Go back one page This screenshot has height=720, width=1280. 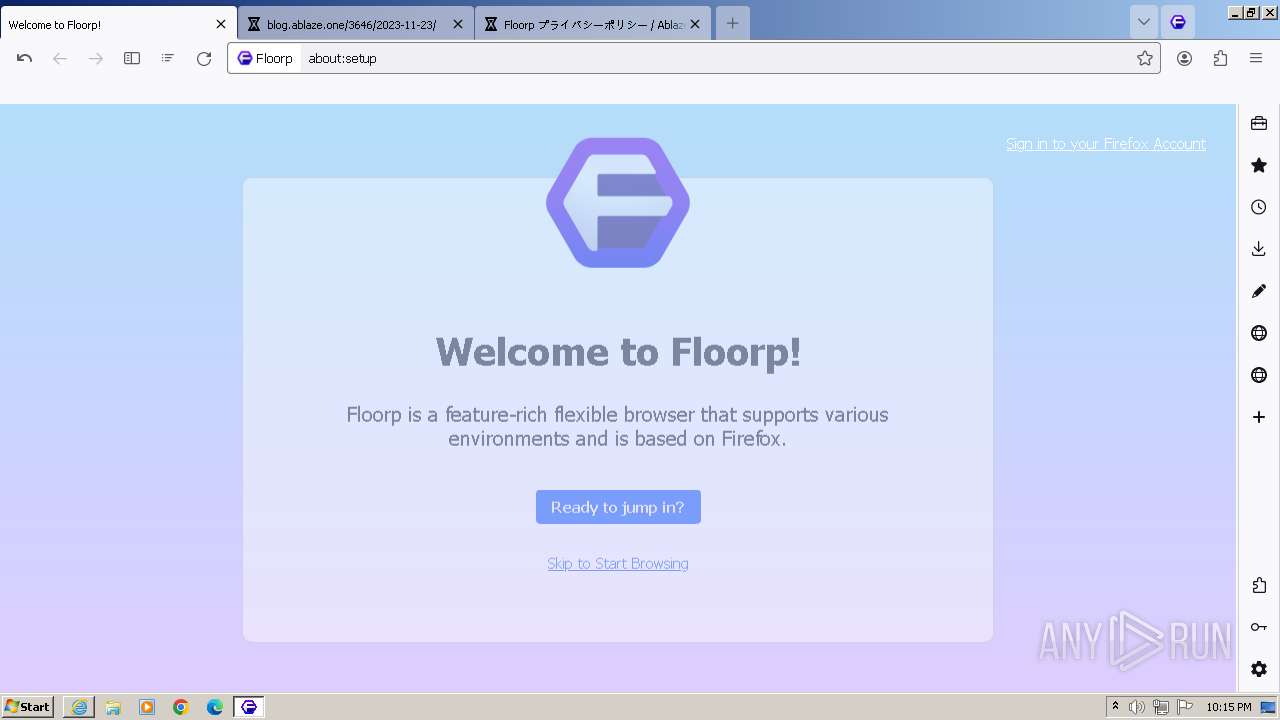pyautogui.click(x=60, y=59)
